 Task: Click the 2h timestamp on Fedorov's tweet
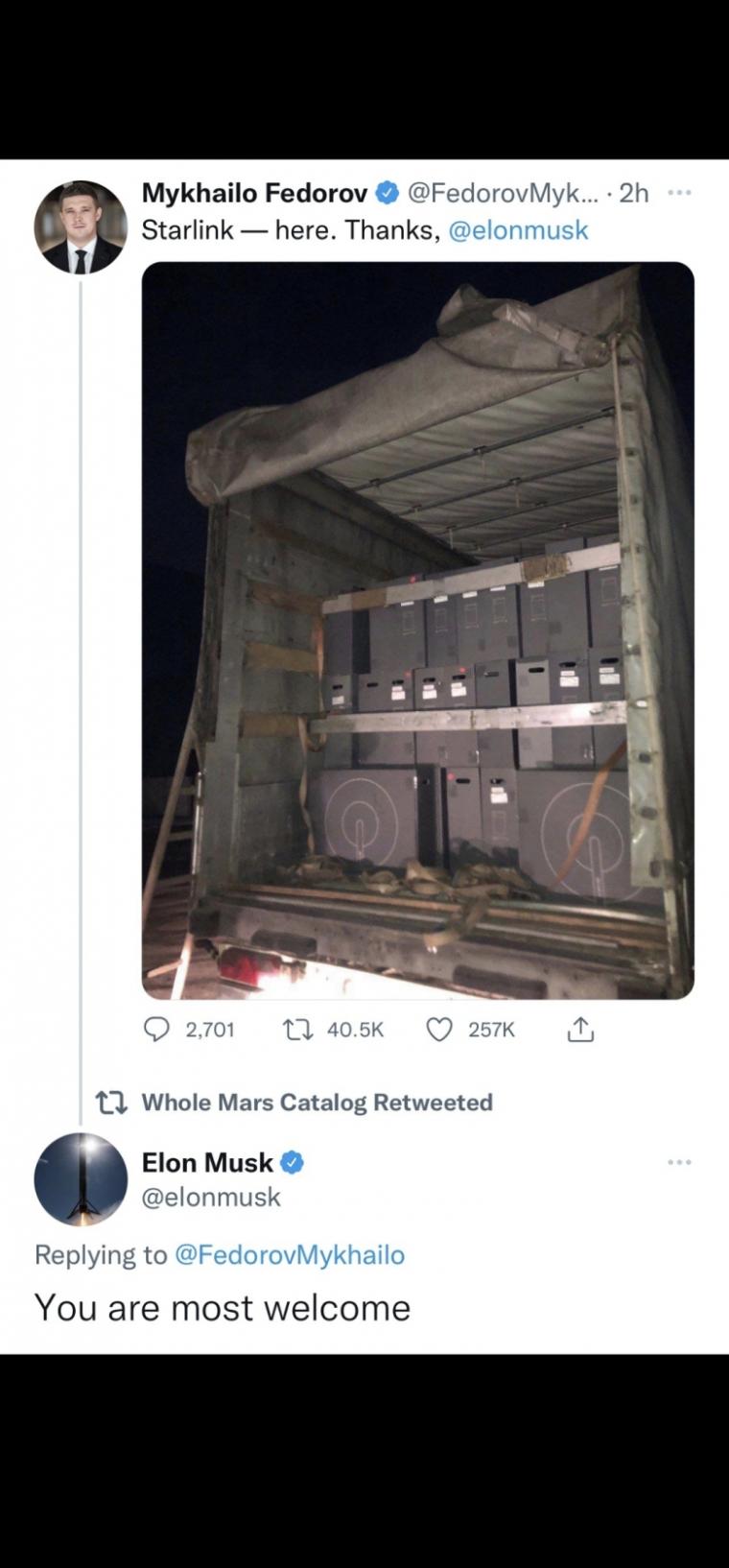pyautogui.click(x=634, y=194)
